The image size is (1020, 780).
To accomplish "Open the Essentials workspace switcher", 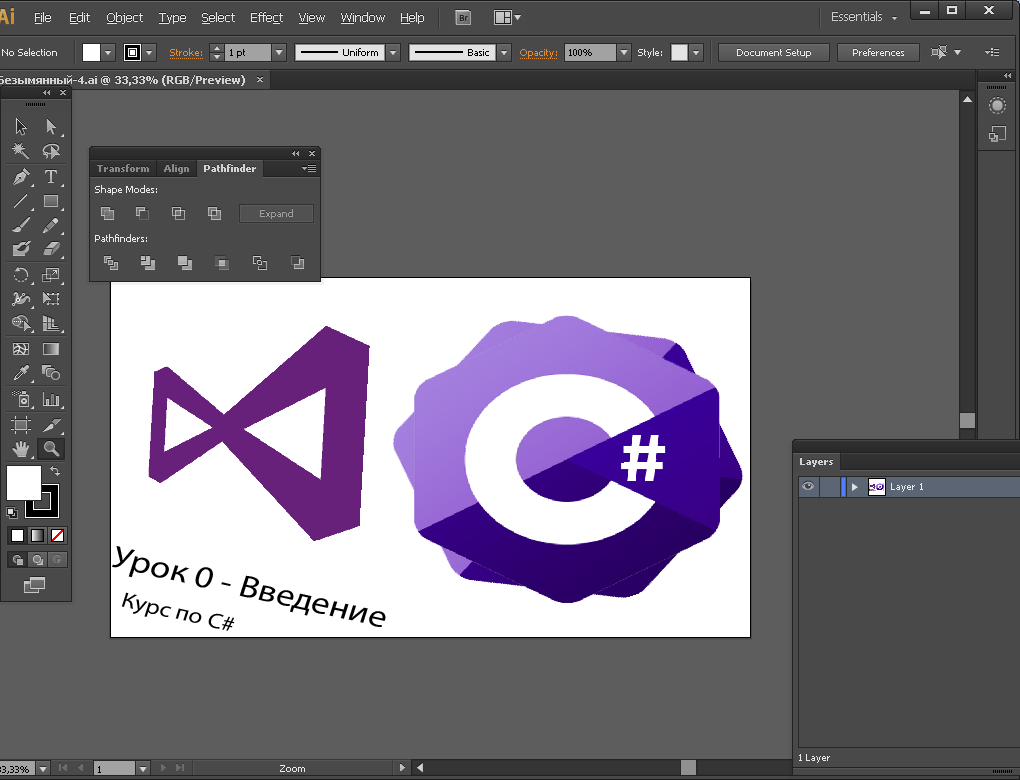I will pos(864,17).
